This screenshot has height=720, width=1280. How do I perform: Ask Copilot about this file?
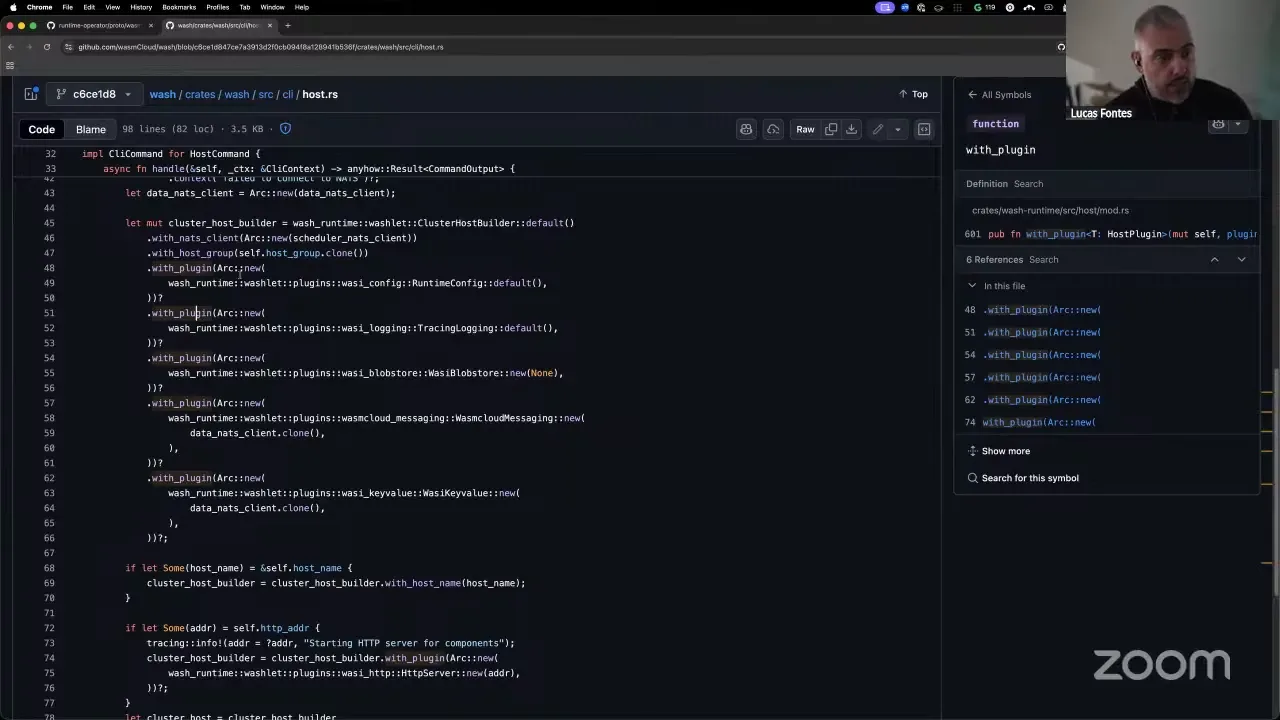point(746,129)
